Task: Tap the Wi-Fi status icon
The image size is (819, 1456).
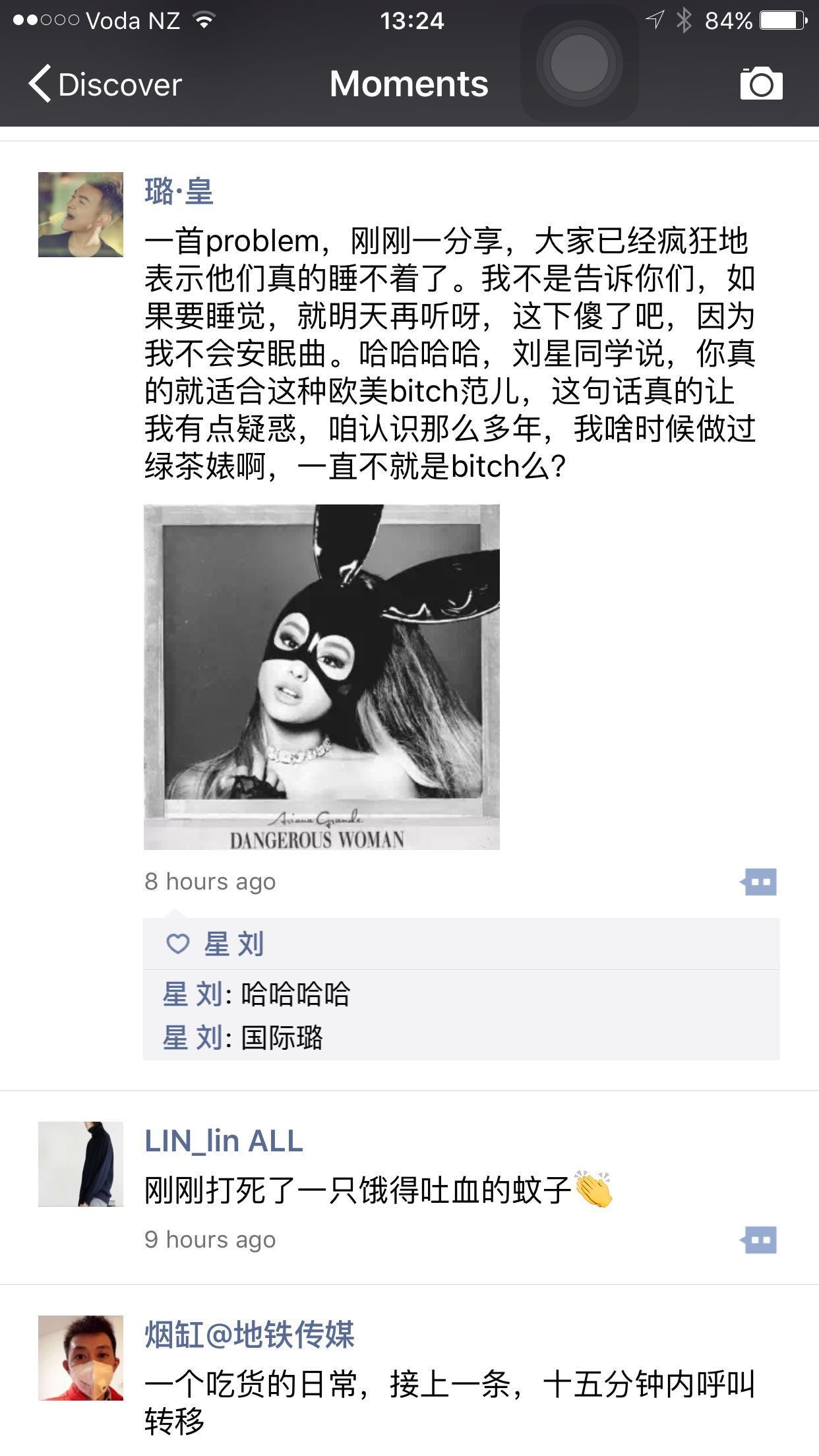Action: [204, 20]
